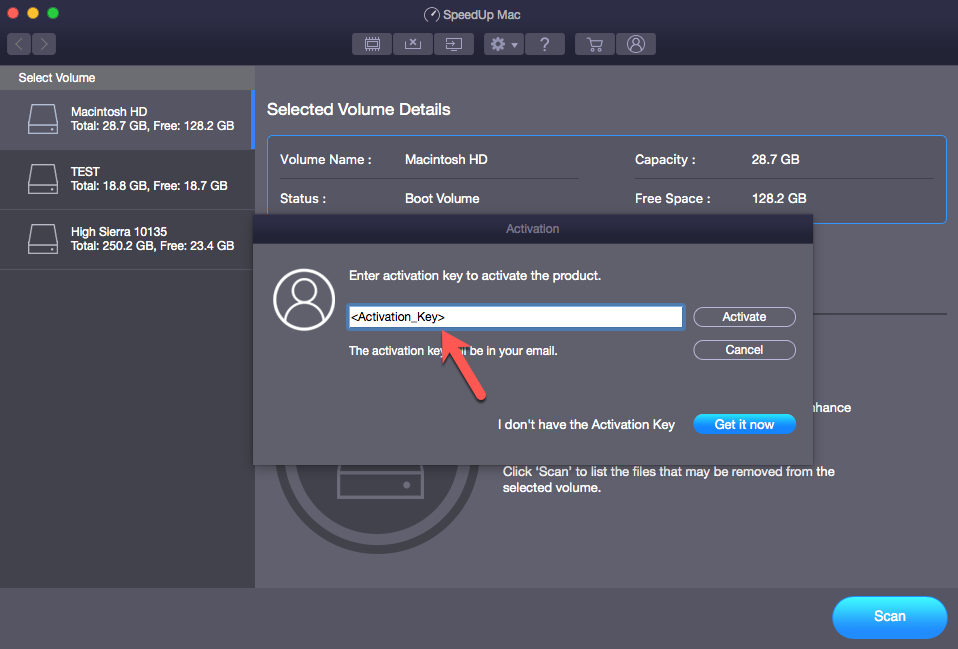
Task: Open the settings gear dropdown
Action: [504, 44]
